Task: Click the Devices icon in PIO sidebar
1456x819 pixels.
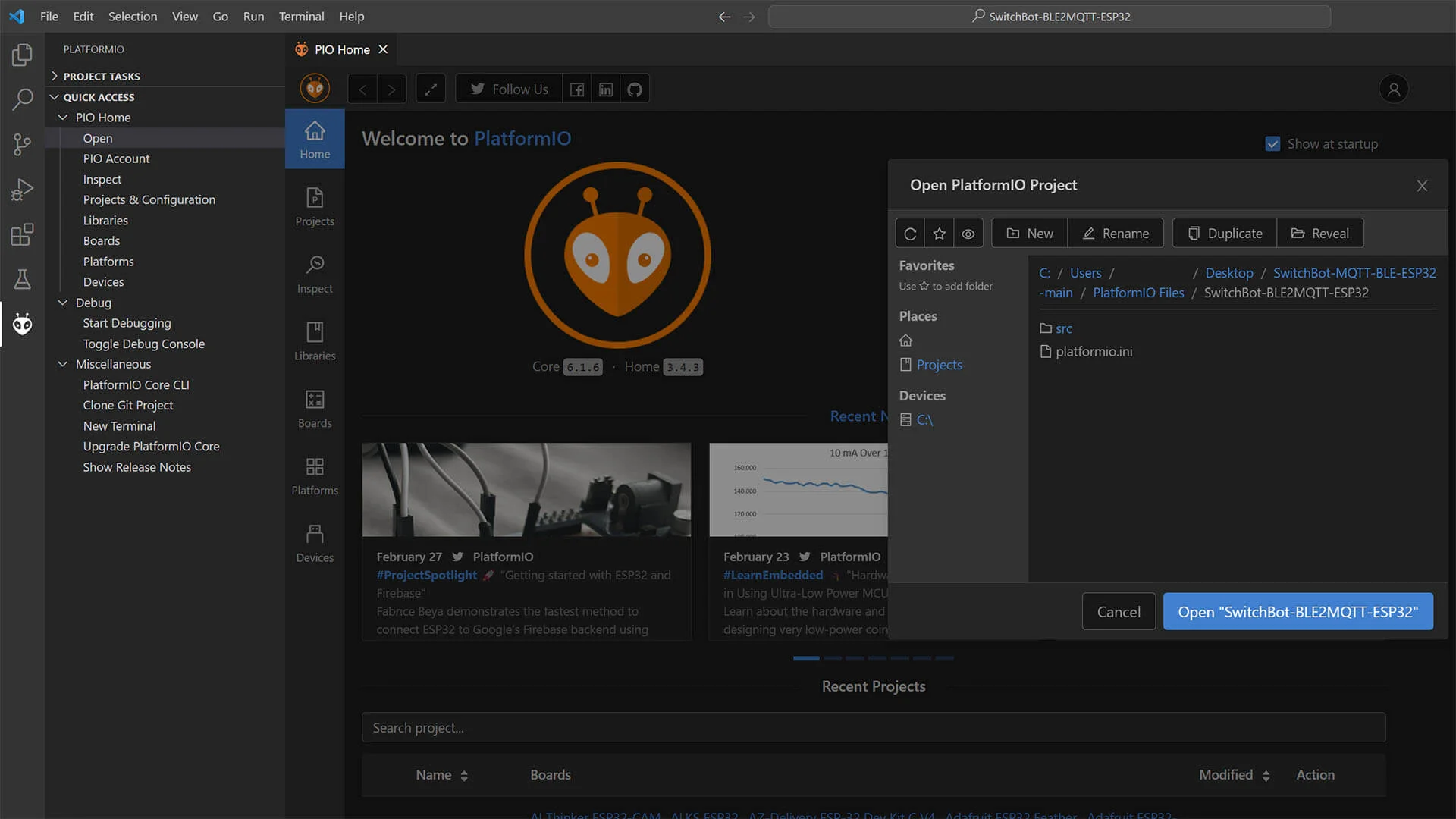Action: tap(314, 540)
